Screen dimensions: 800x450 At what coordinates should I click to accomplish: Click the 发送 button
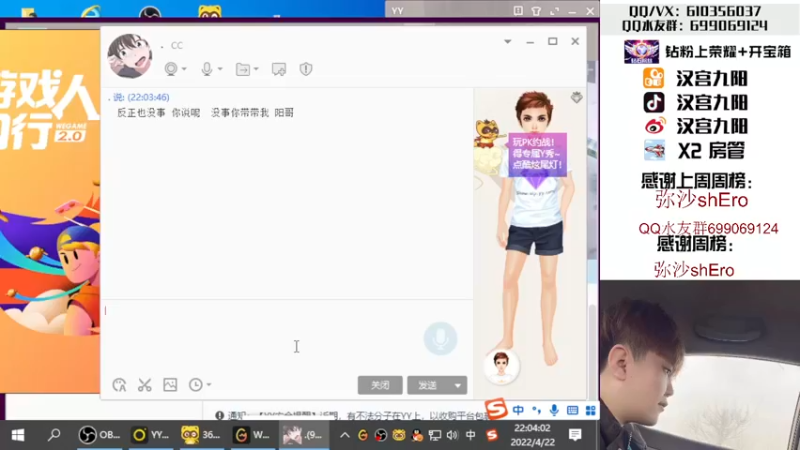[x=428, y=385]
